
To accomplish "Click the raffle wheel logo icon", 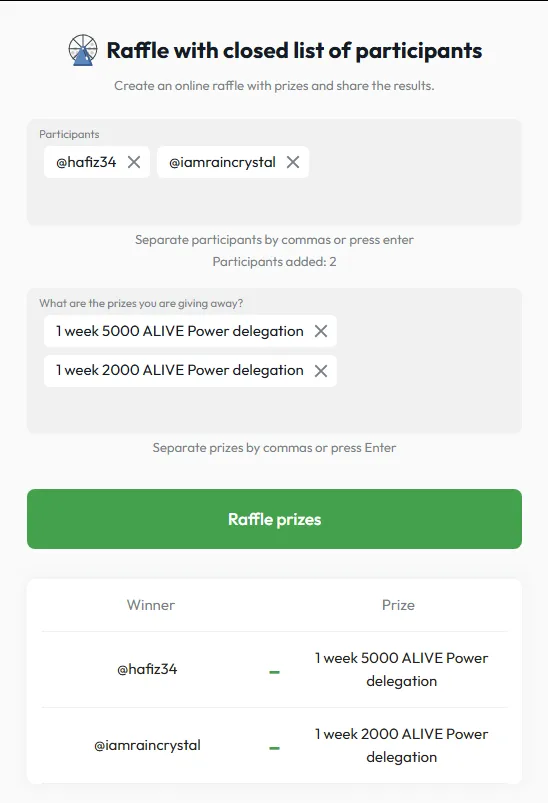I will coord(82,50).
